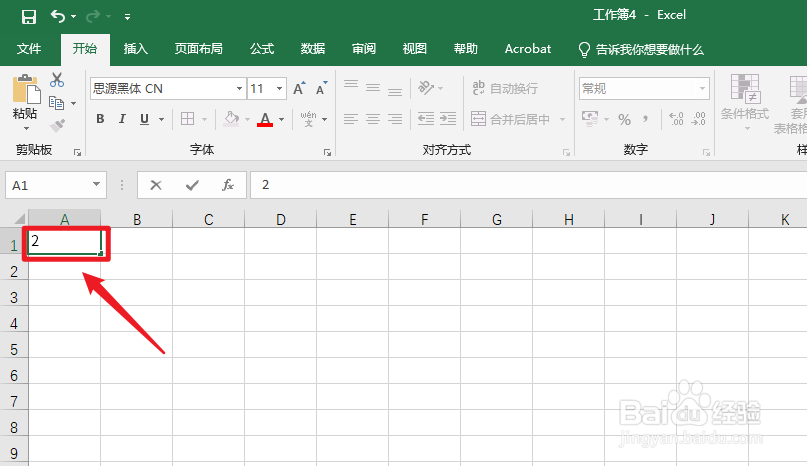Image resolution: width=807 pixels, height=466 pixels.
Task: Click Decrease Indent icon
Action: [426, 119]
